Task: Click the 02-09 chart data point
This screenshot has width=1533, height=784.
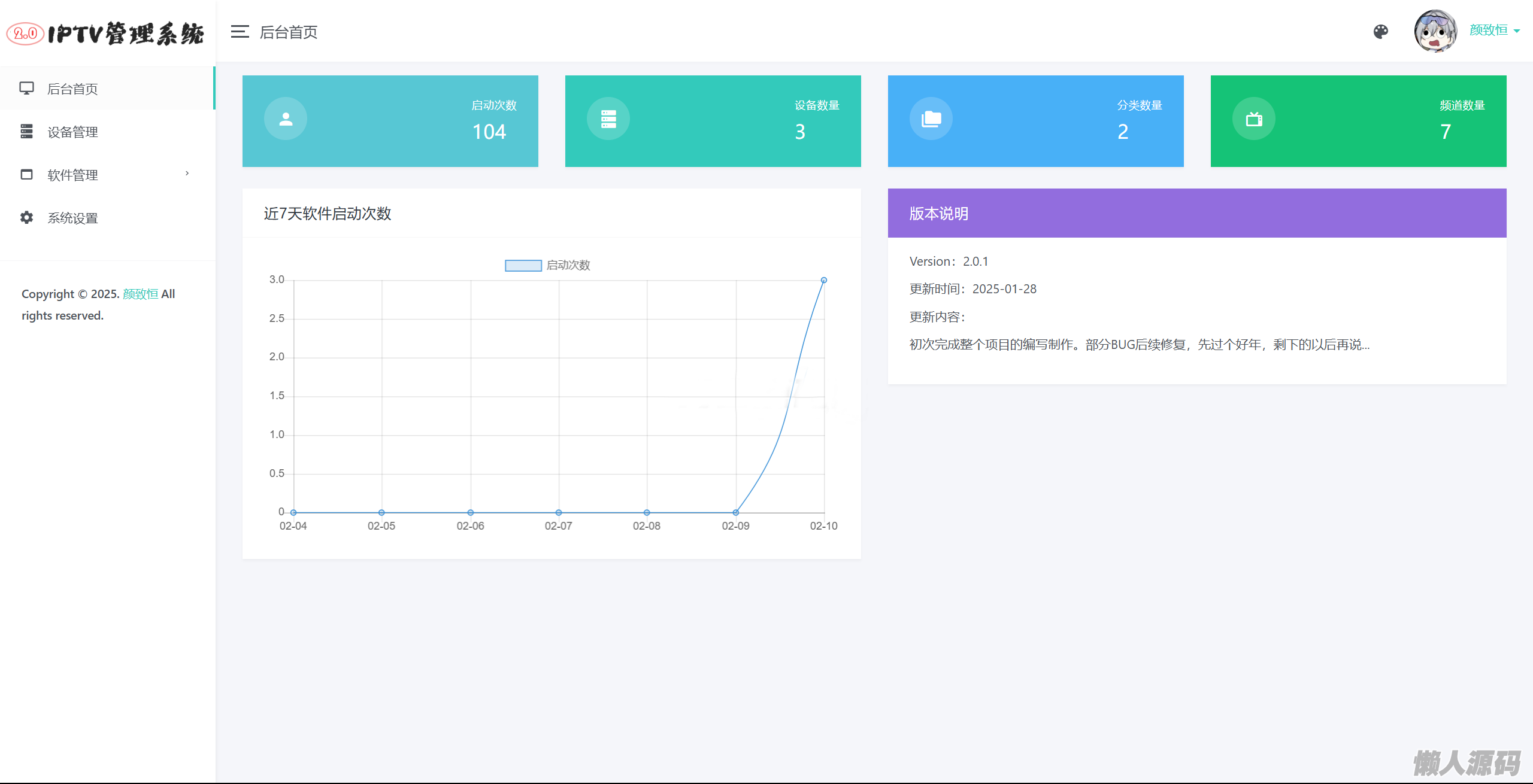Action: [x=735, y=512]
